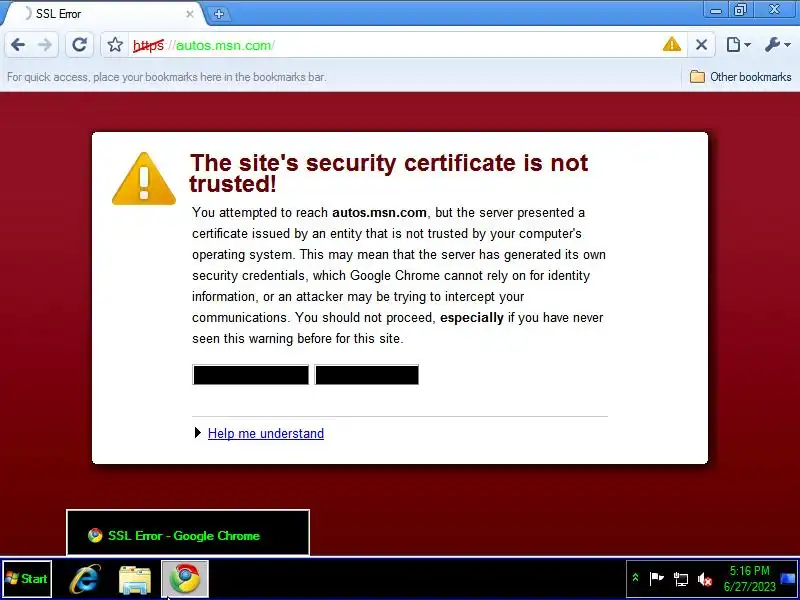Click the SSL warning triangle in address bar

[x=671, y=44]
